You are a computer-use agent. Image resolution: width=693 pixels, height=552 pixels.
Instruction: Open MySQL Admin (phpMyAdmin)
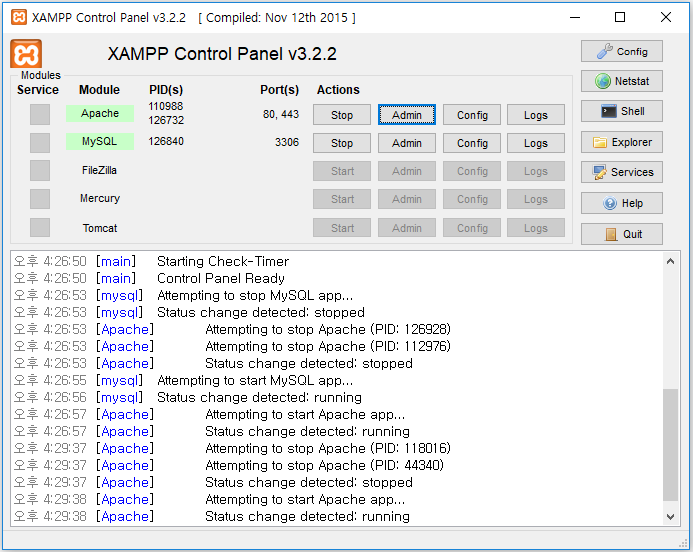click(x=407, y=143)
